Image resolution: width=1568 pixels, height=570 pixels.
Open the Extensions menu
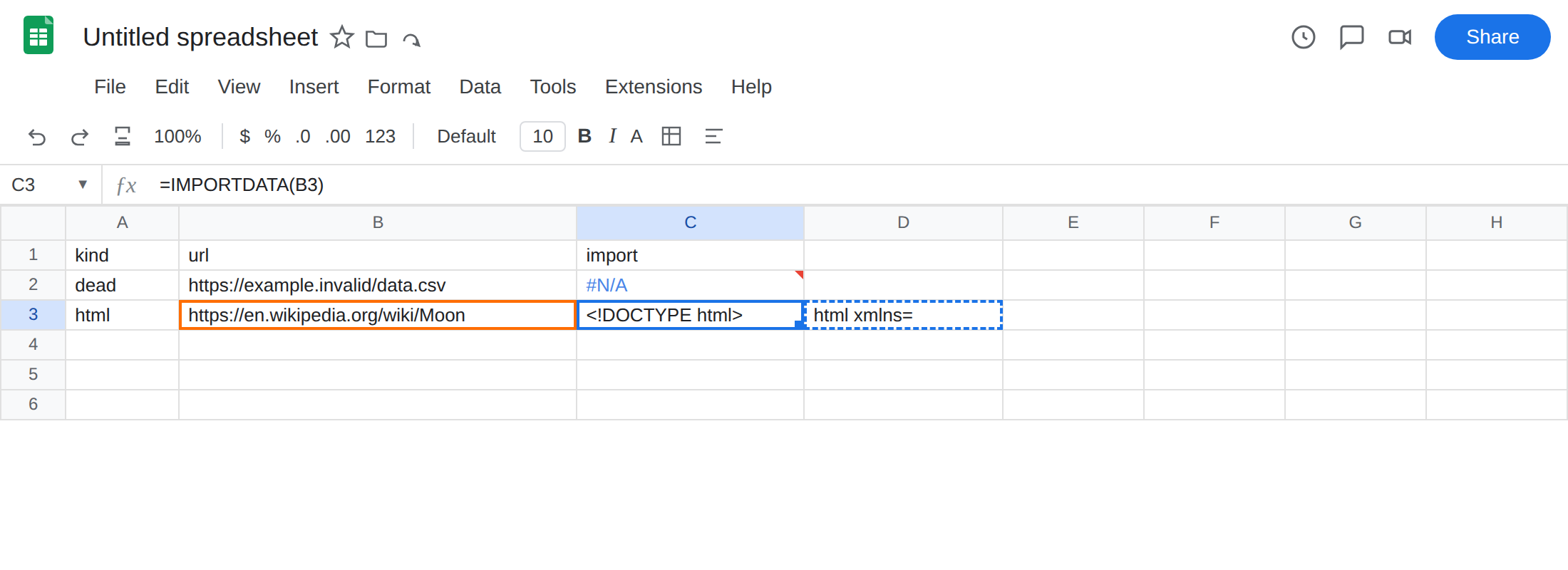pos(654,87)
